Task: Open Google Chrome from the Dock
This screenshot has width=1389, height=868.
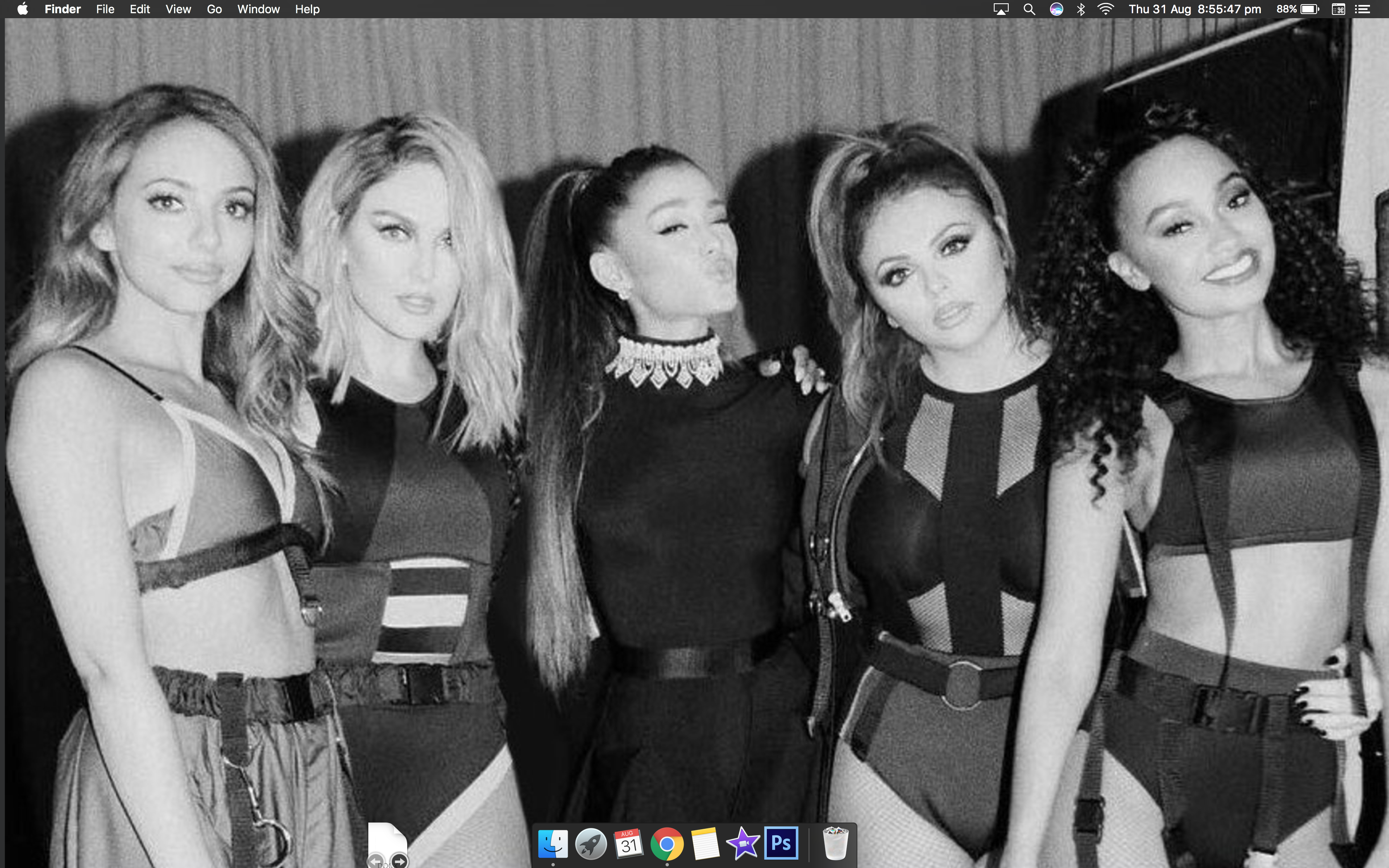Action: (x=667, y=844)
